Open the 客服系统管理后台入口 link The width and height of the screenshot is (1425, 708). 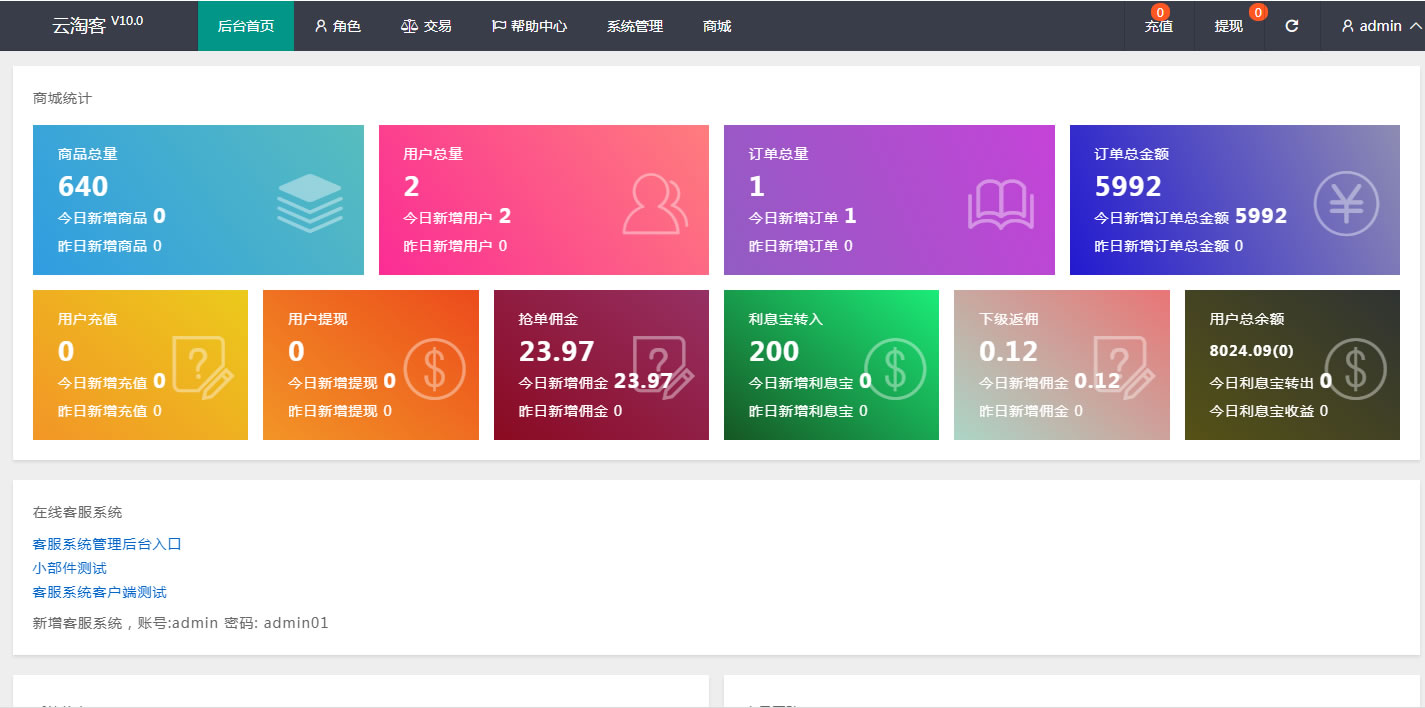point(107,544)
